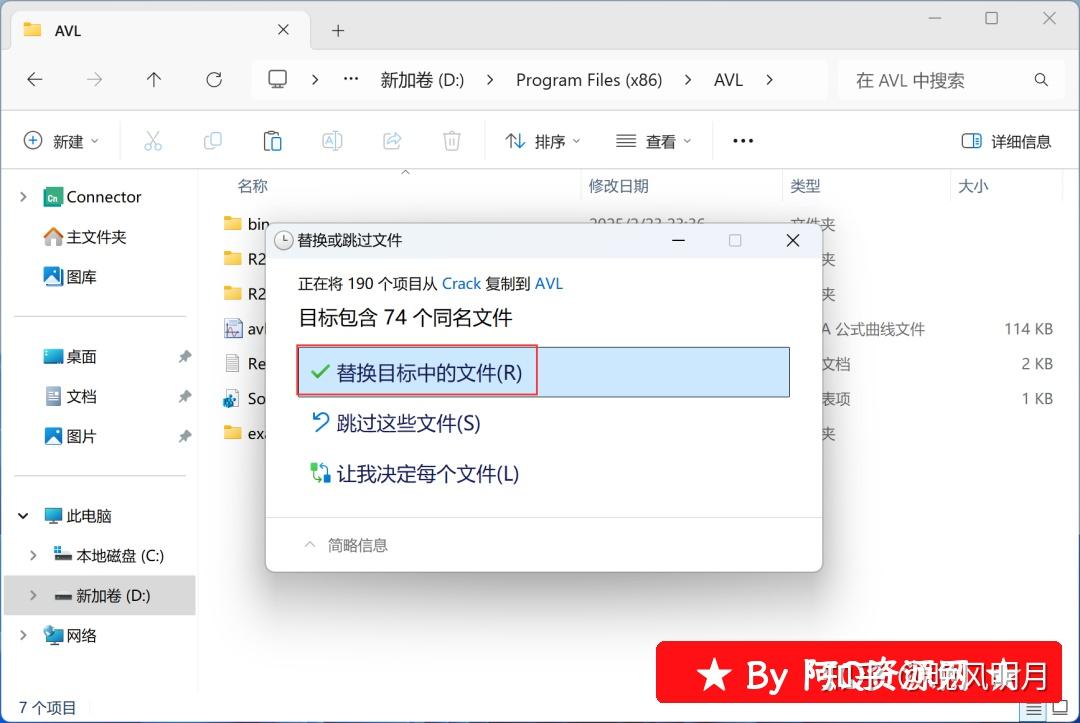Cut files using the scissors icon
Screen dimensions: 1080x723
152,141
